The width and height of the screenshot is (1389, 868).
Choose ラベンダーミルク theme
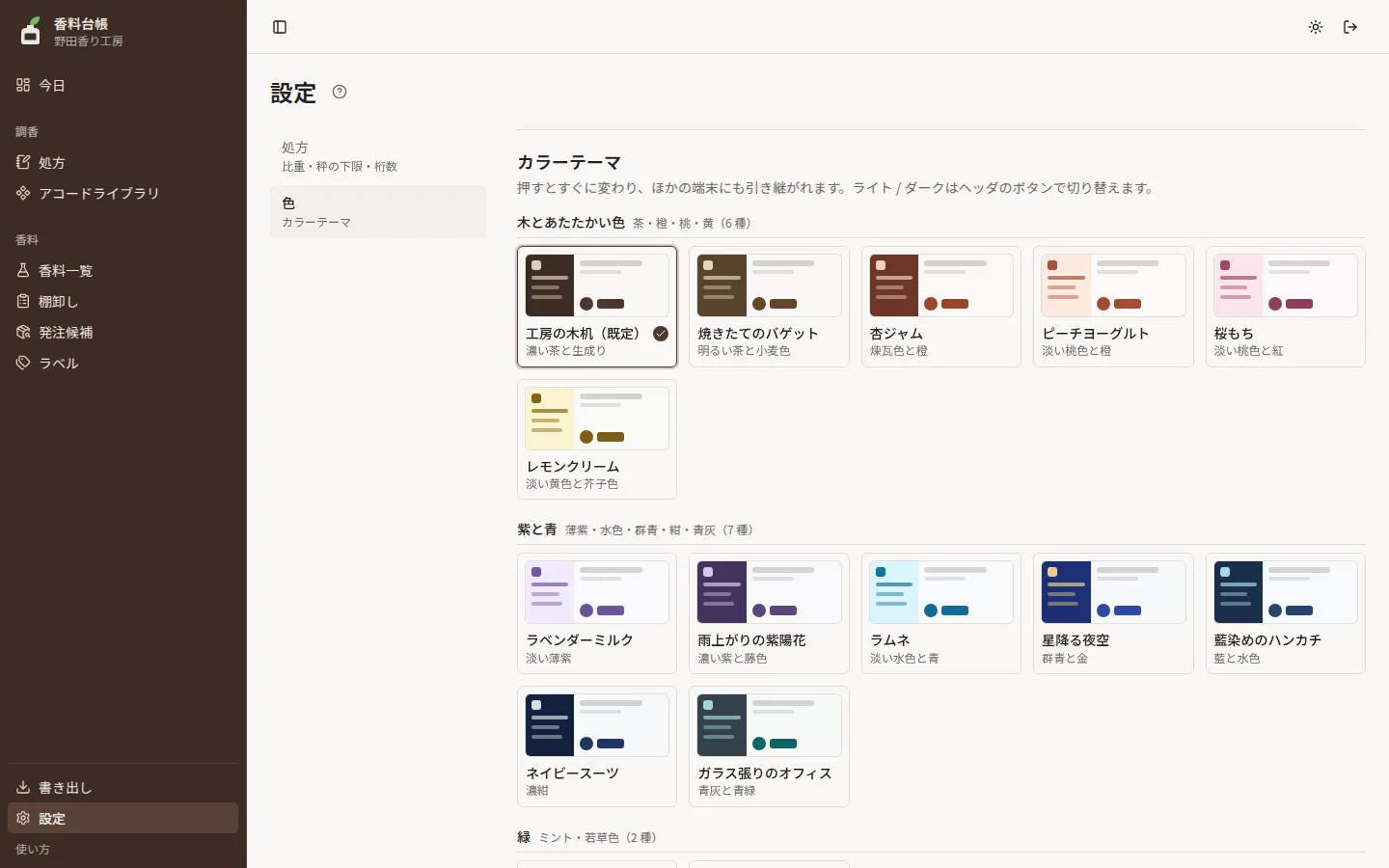[597, 613]
